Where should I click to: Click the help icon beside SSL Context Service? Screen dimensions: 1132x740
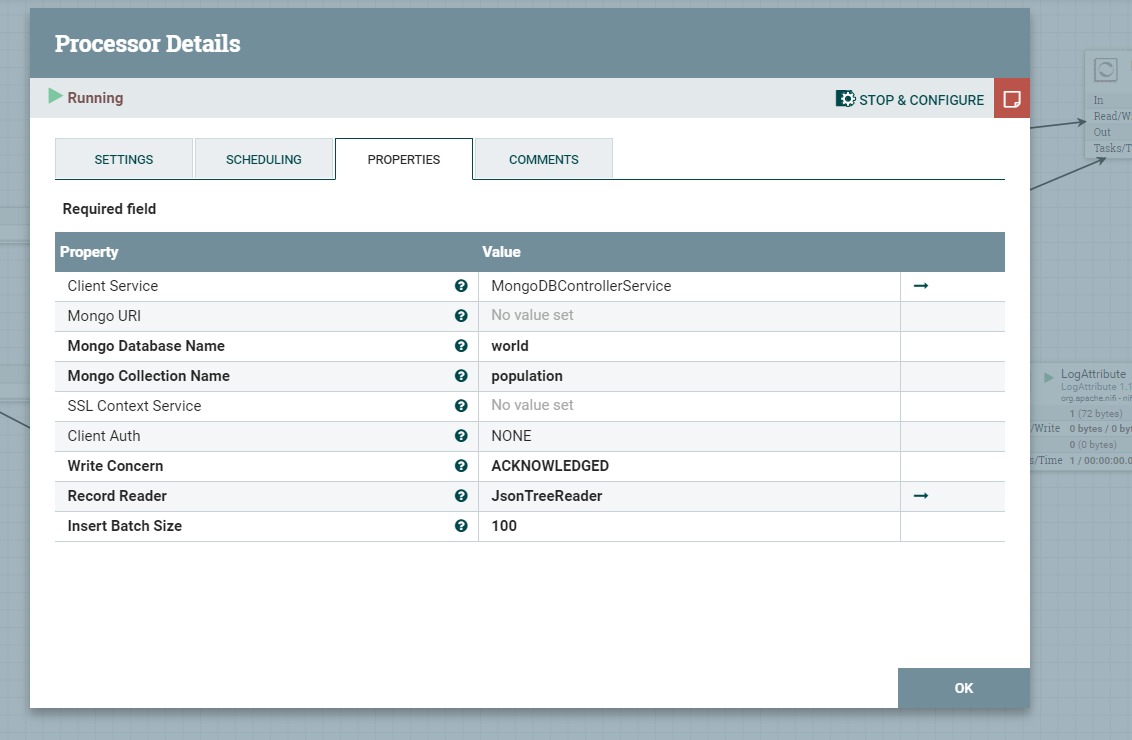(x=461, y=405)
